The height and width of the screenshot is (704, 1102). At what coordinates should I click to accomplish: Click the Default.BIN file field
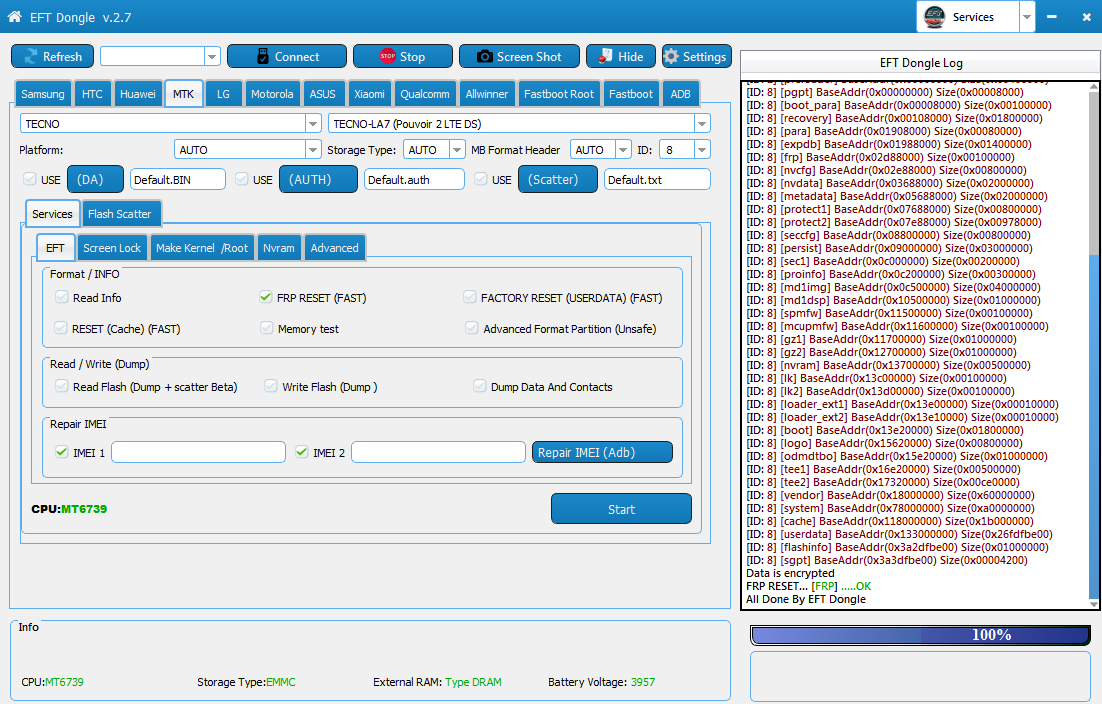[x=178, y=179]
